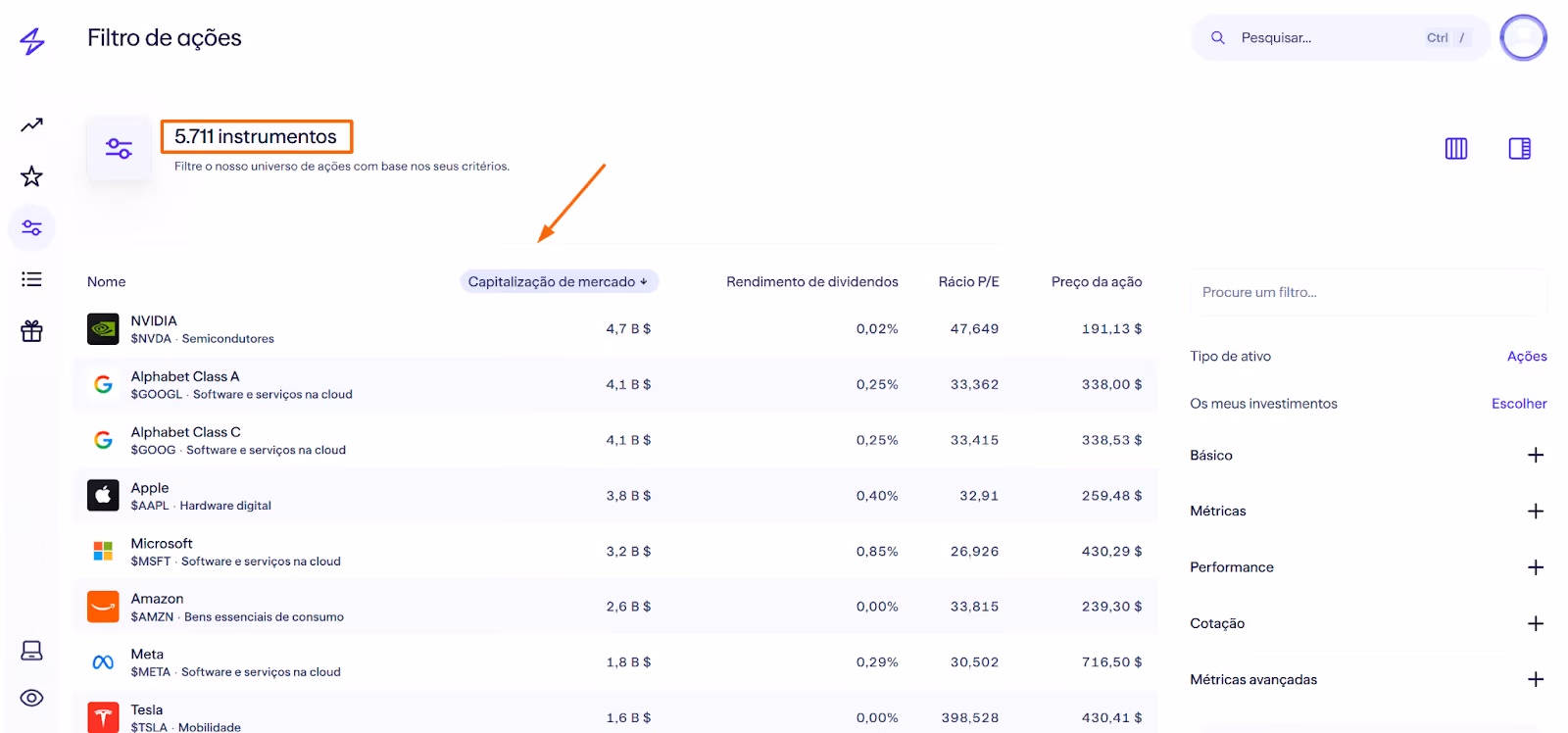Click Meta price 716,50 $
Viewport: 1568px width, 733px height.
click(x=1111, y=662)
